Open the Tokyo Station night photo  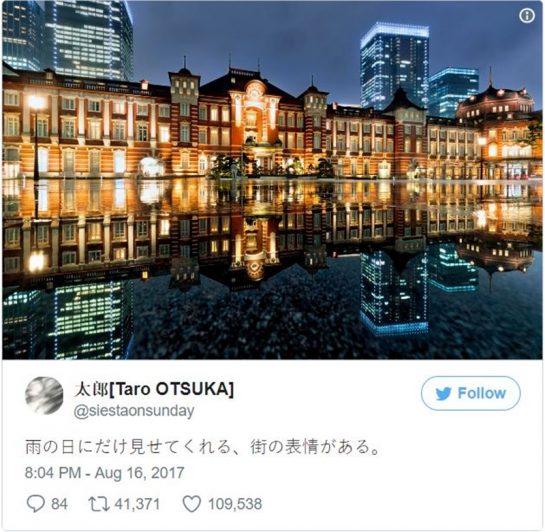tap(272, 180)
